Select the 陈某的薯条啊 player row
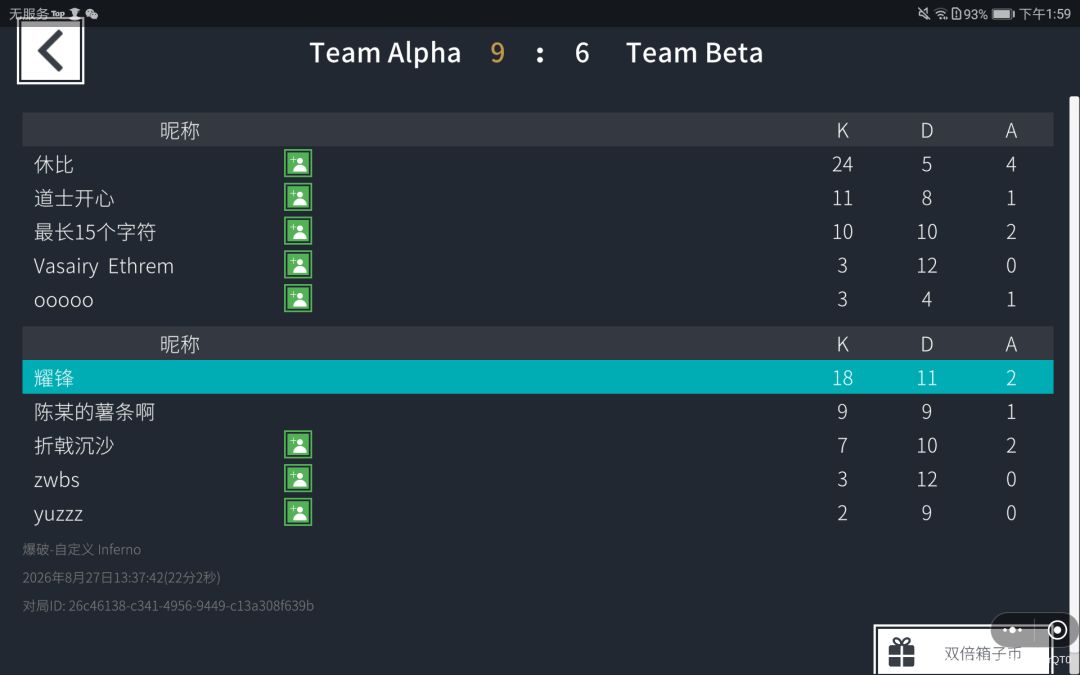This screenshot has height=675, width=1080. (538, 411)
